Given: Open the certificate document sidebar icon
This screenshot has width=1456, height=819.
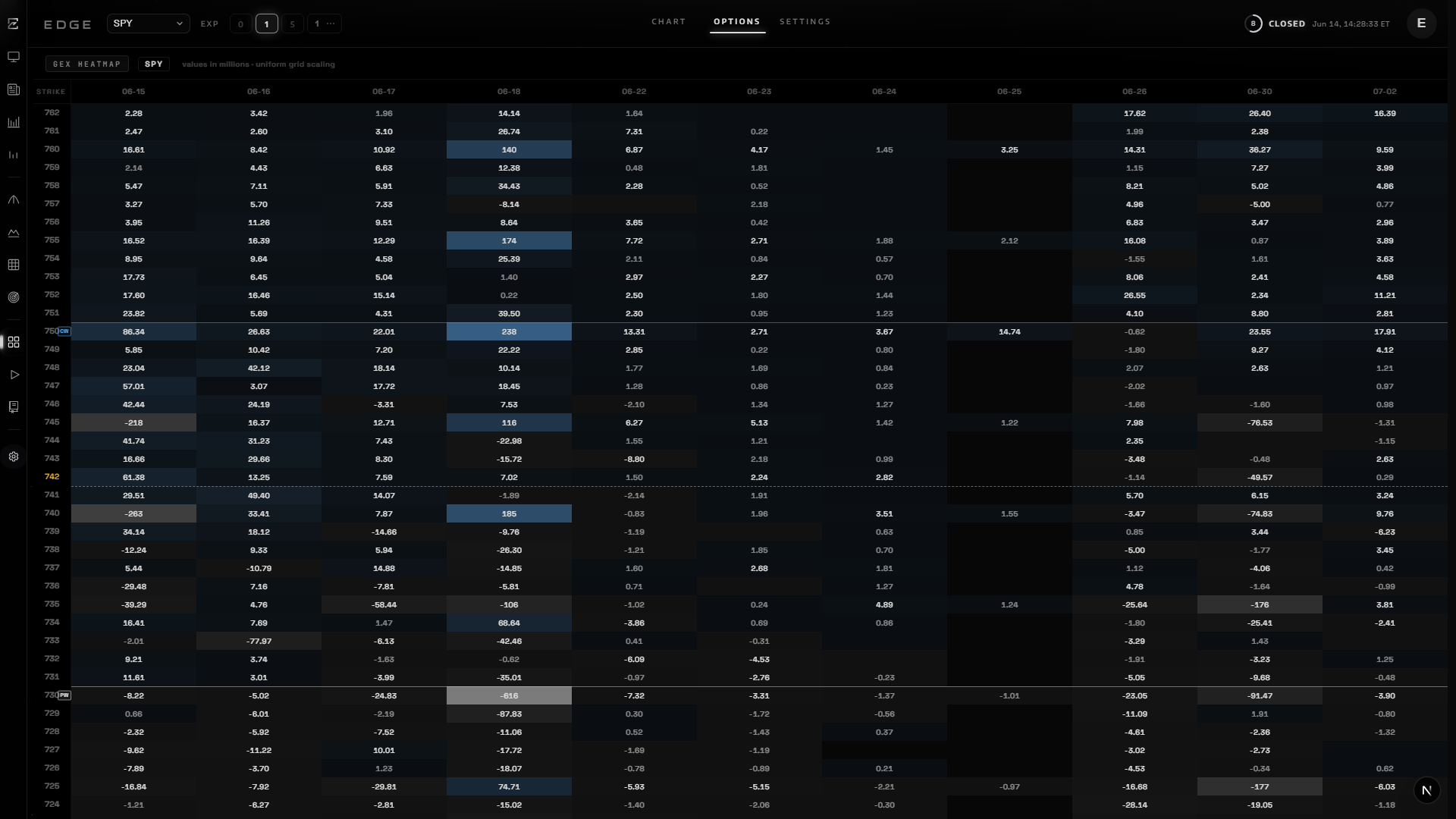Looking at the screenshot, I should (x=14, y=407).
